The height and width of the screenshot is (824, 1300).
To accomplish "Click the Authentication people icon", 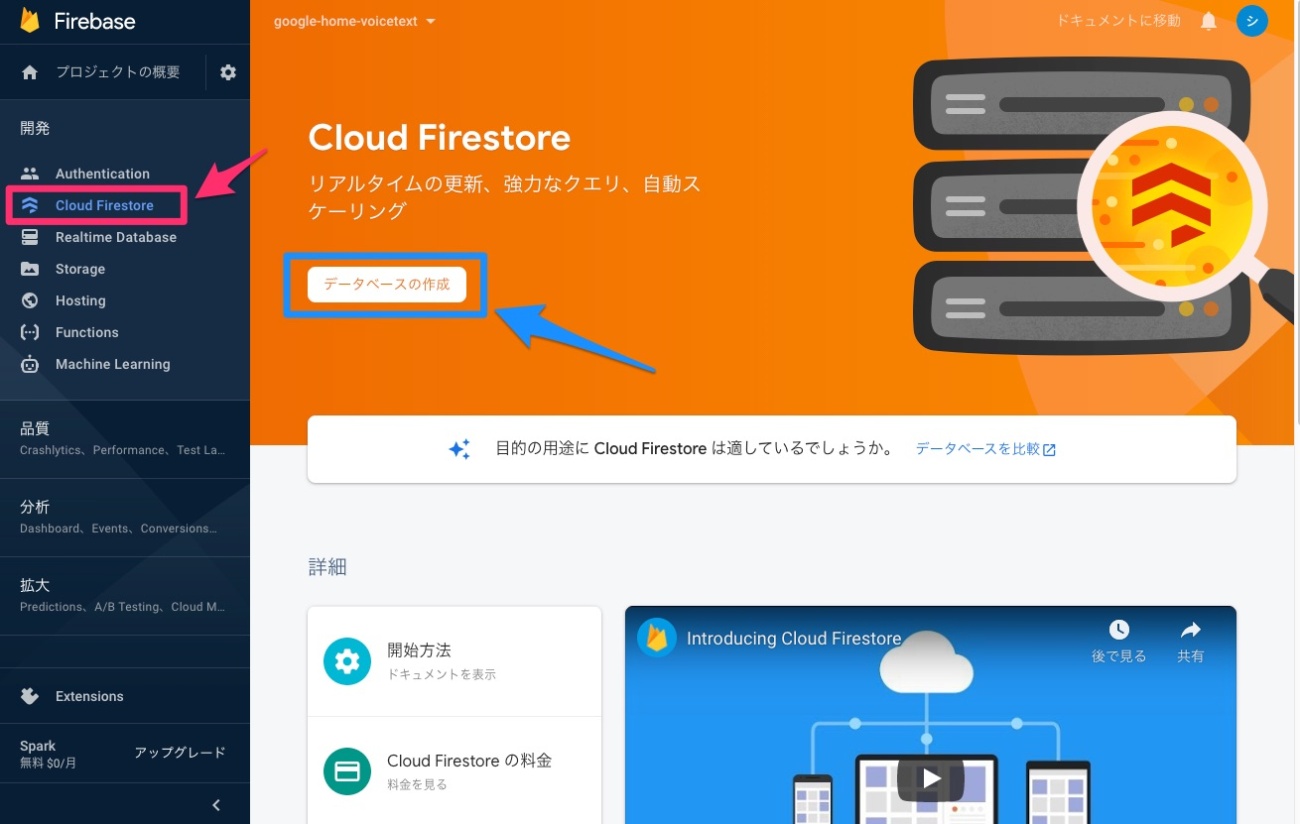I will (30, 173).
